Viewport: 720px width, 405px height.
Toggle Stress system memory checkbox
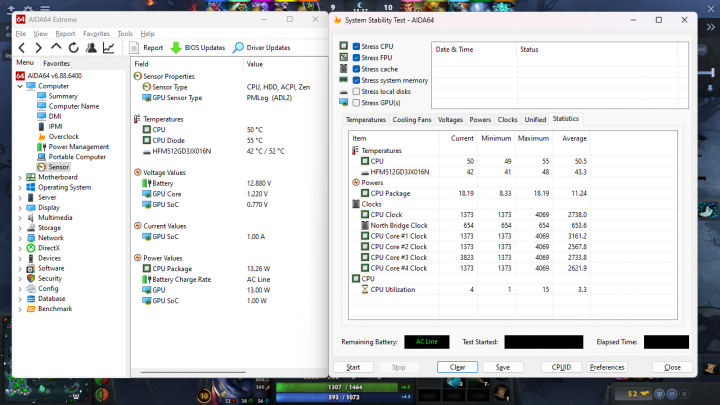coord(356,80)
